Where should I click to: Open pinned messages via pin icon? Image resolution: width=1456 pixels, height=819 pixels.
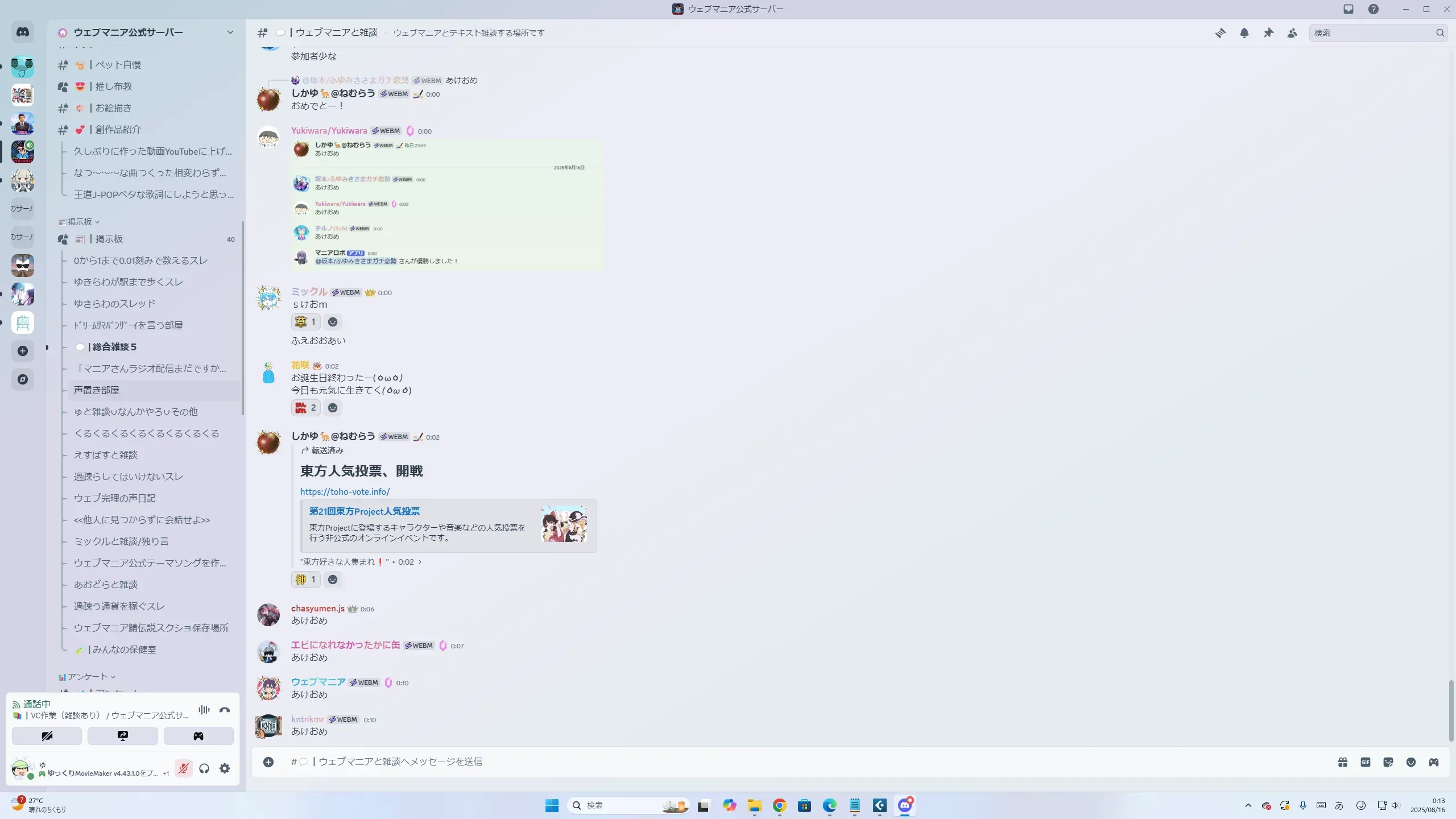1268,33
